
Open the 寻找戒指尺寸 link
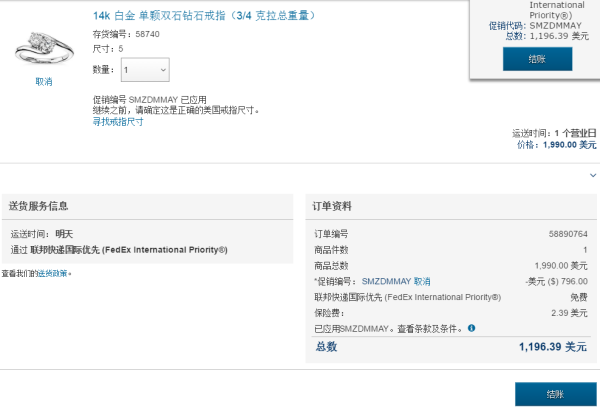pyautogui.click(x=118, y=122)
